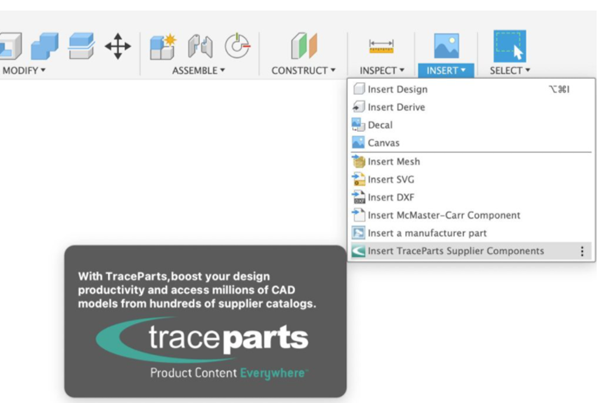This screenshot has width=605, height=403.
Task: Click the New Component icon in Assemble
Action: click(x=163, y=47)
